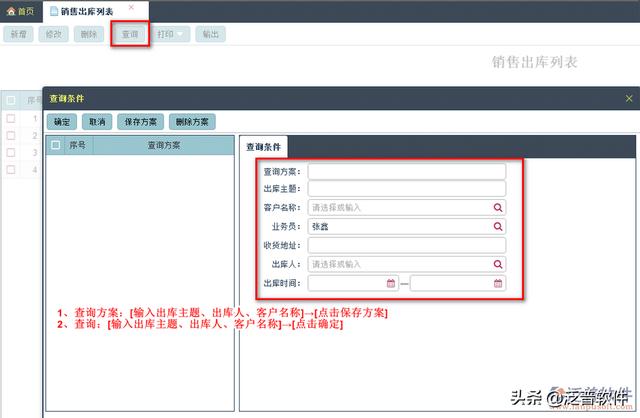The width and height of the screenshot is (640, 418).
Task: Click the document icon on 销售出库列表 tab
Action: [54, 11]
